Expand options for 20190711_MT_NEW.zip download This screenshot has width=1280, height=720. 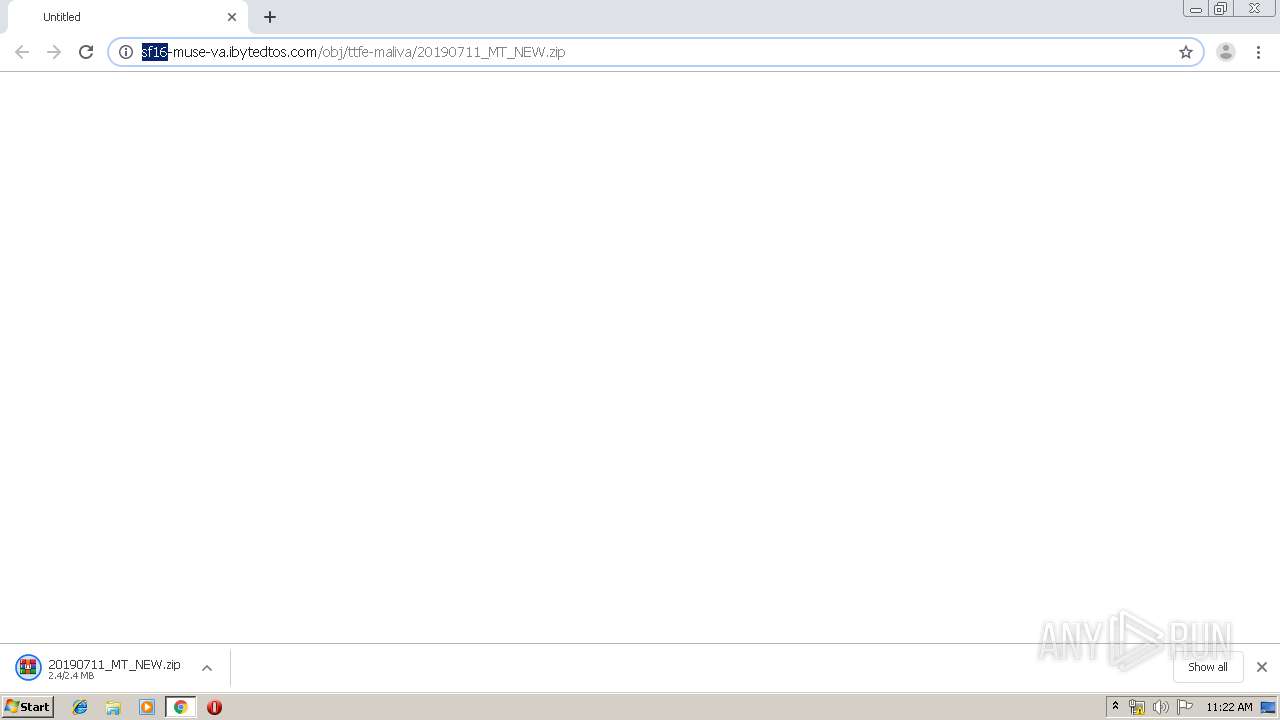click(x=207, y=668)
